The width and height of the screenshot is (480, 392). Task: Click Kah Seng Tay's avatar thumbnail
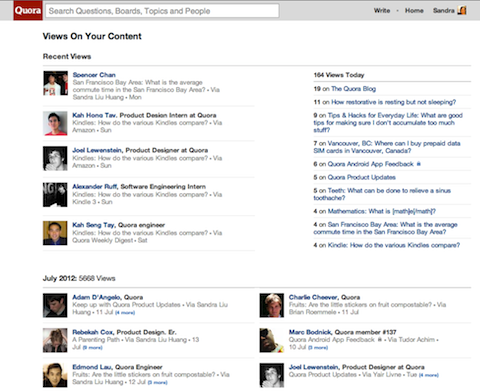pos(55,233)
